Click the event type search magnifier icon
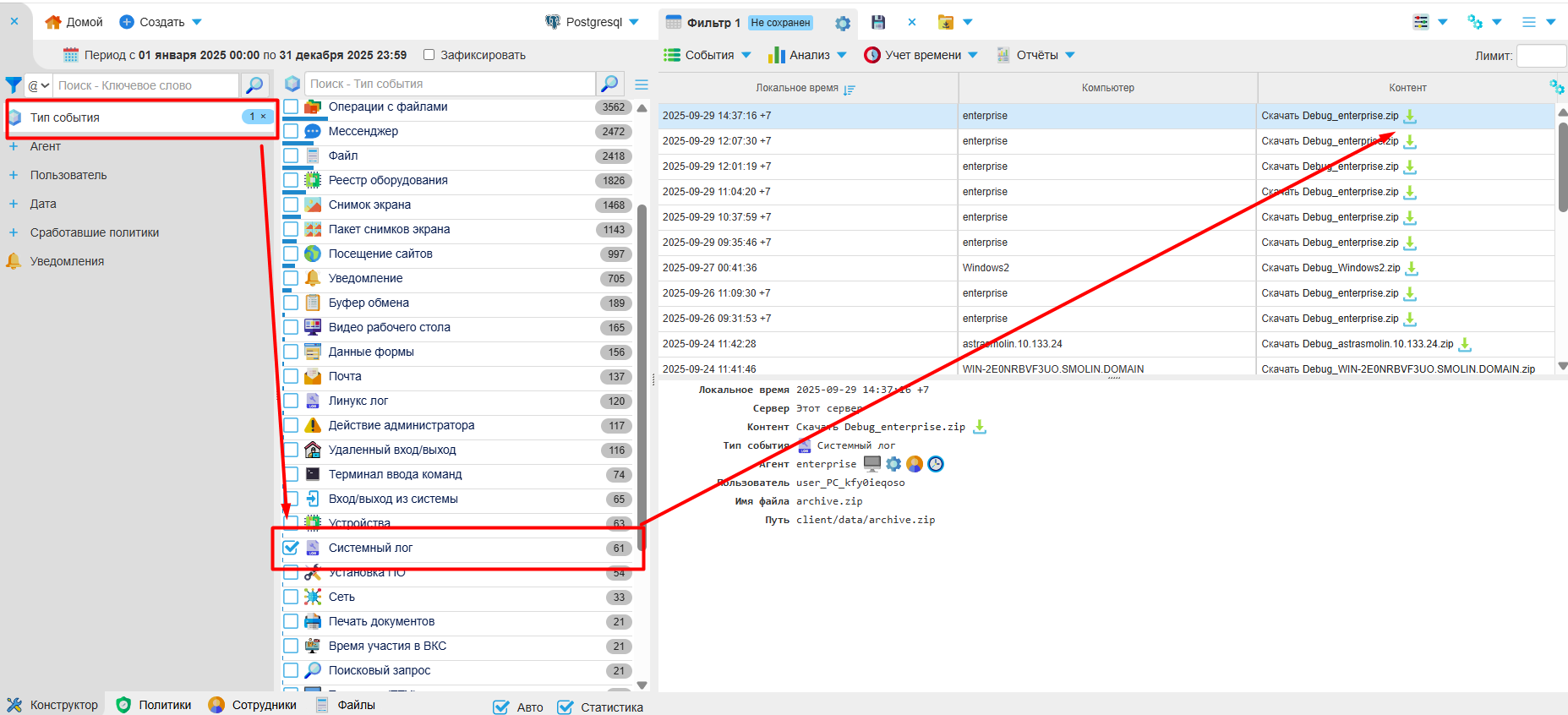Image resolution: width=1568 pixels, height=715 pixels. coord(609,84)
